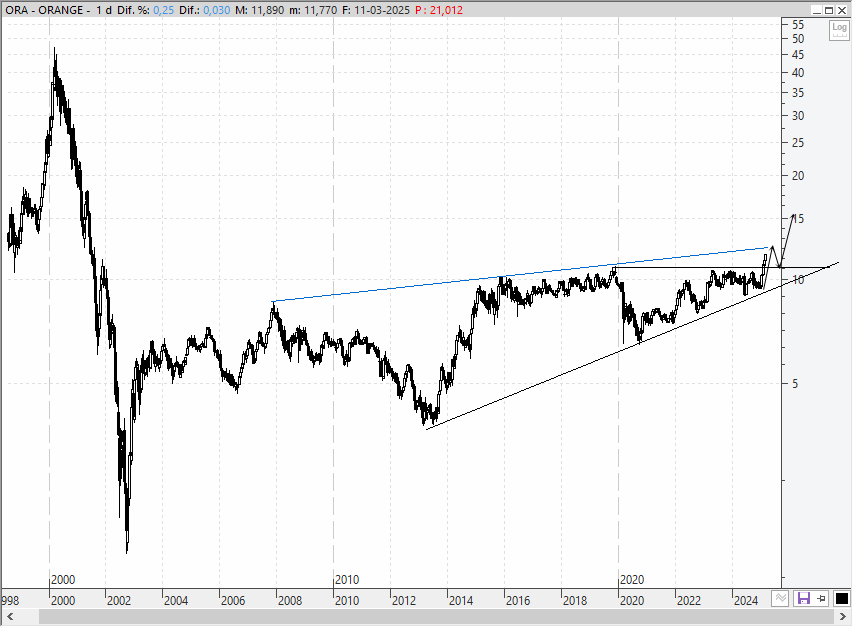Click the 2024 label on time axis
The height and width of the screenshot is (627, 853).
click(x=745, y=601)
